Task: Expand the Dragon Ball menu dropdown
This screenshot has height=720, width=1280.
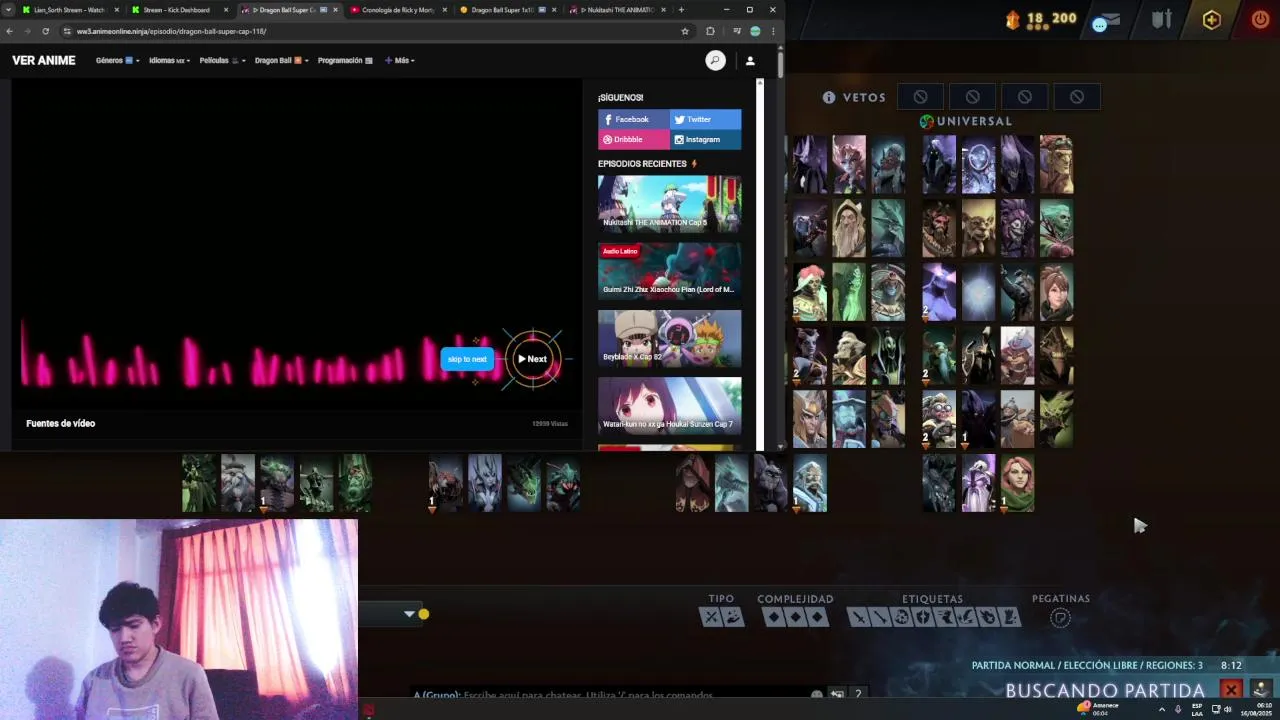Action: point(281,61)
